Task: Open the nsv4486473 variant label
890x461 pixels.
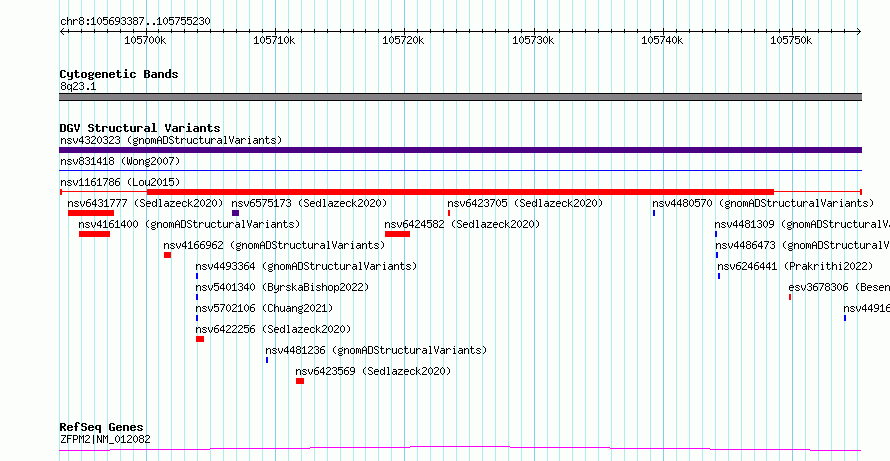Action: click(802, 245)
